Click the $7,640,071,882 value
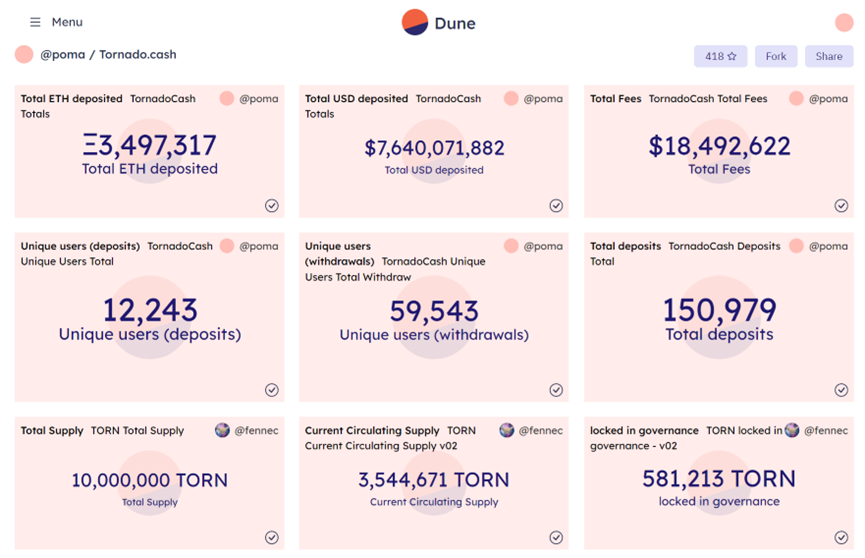Screen dimensions: 865x558 pyautogui.click(x=434, y=148)
